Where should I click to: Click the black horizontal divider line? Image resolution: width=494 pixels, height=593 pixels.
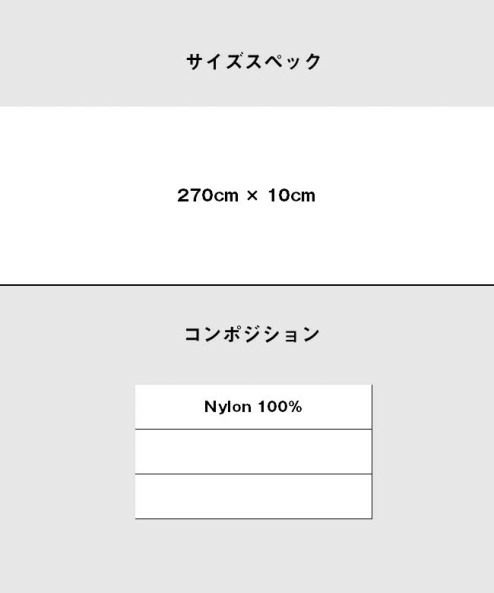point(247,285)
